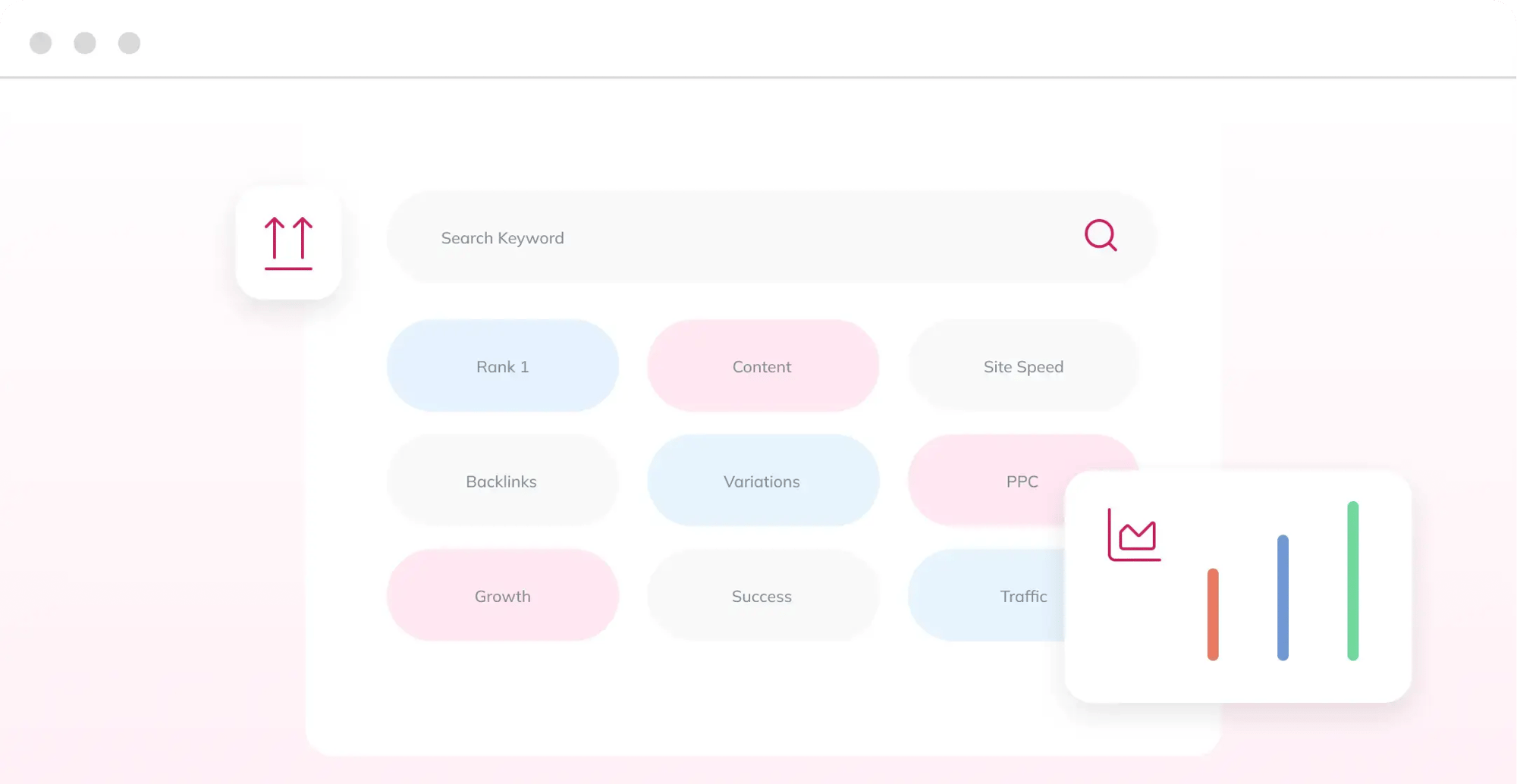Click the orange bar in chart

[x=1213, y=614]
